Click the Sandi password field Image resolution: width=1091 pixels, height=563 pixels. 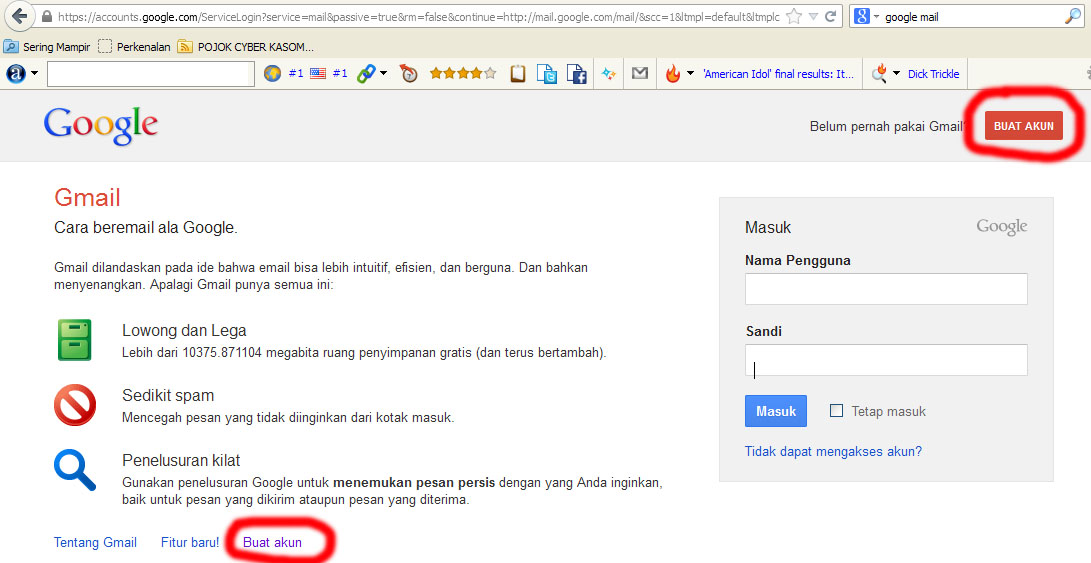[886, 360]
